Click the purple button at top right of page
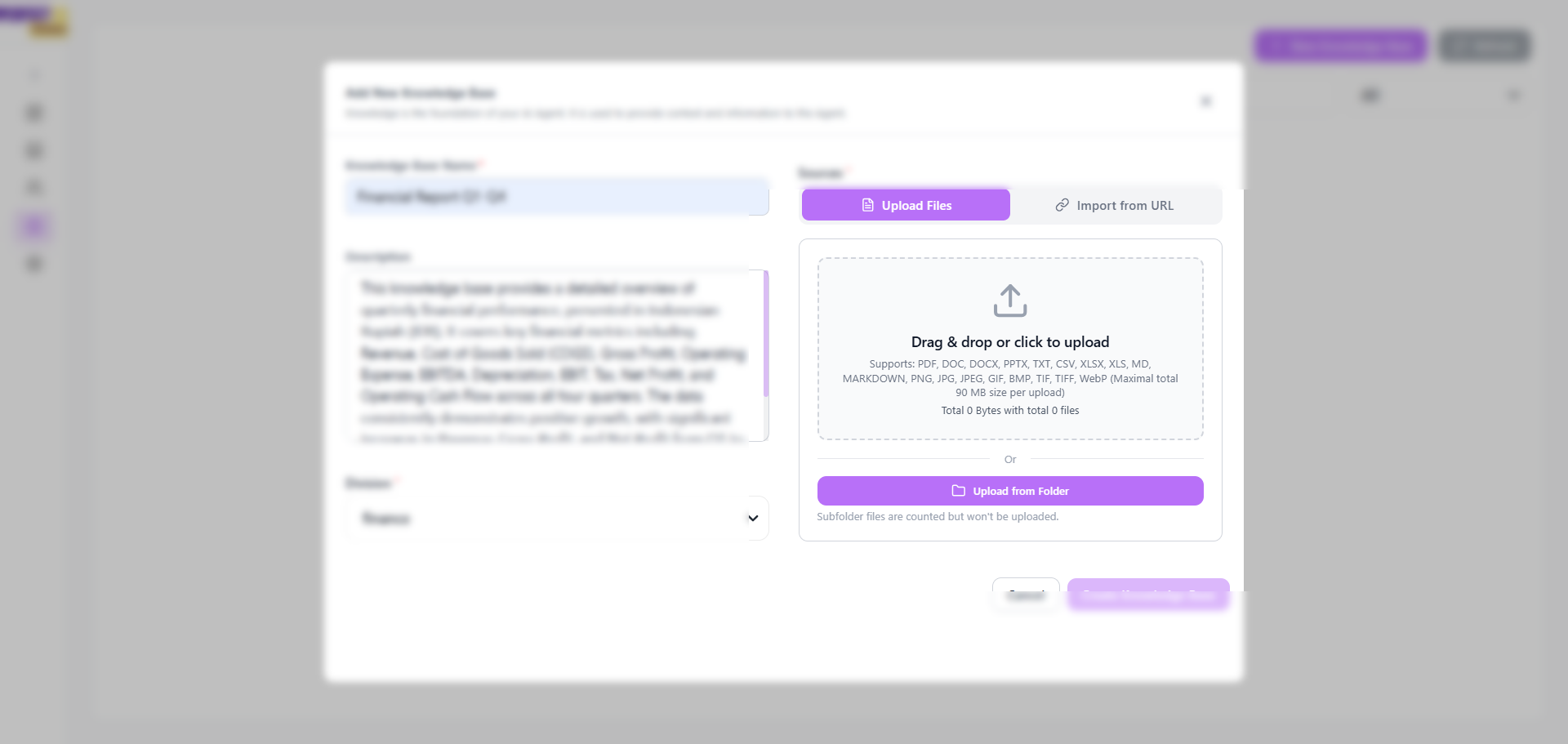The height and width of the screenshot is (744, 1568). tap(1341, 46)
